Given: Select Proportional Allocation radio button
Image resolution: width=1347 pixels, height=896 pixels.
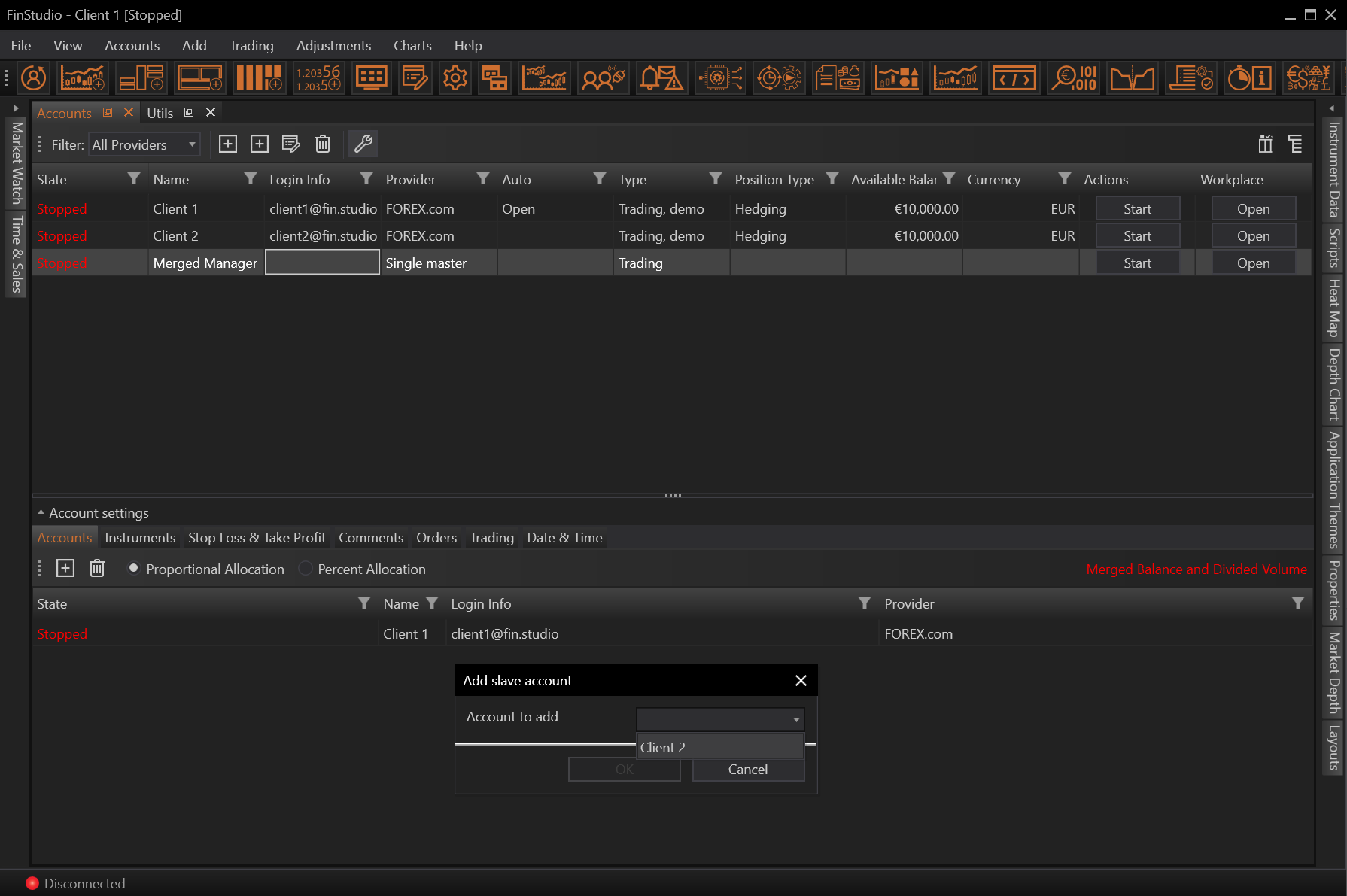Looking at the screenshot, I should (x=134, y=569).
